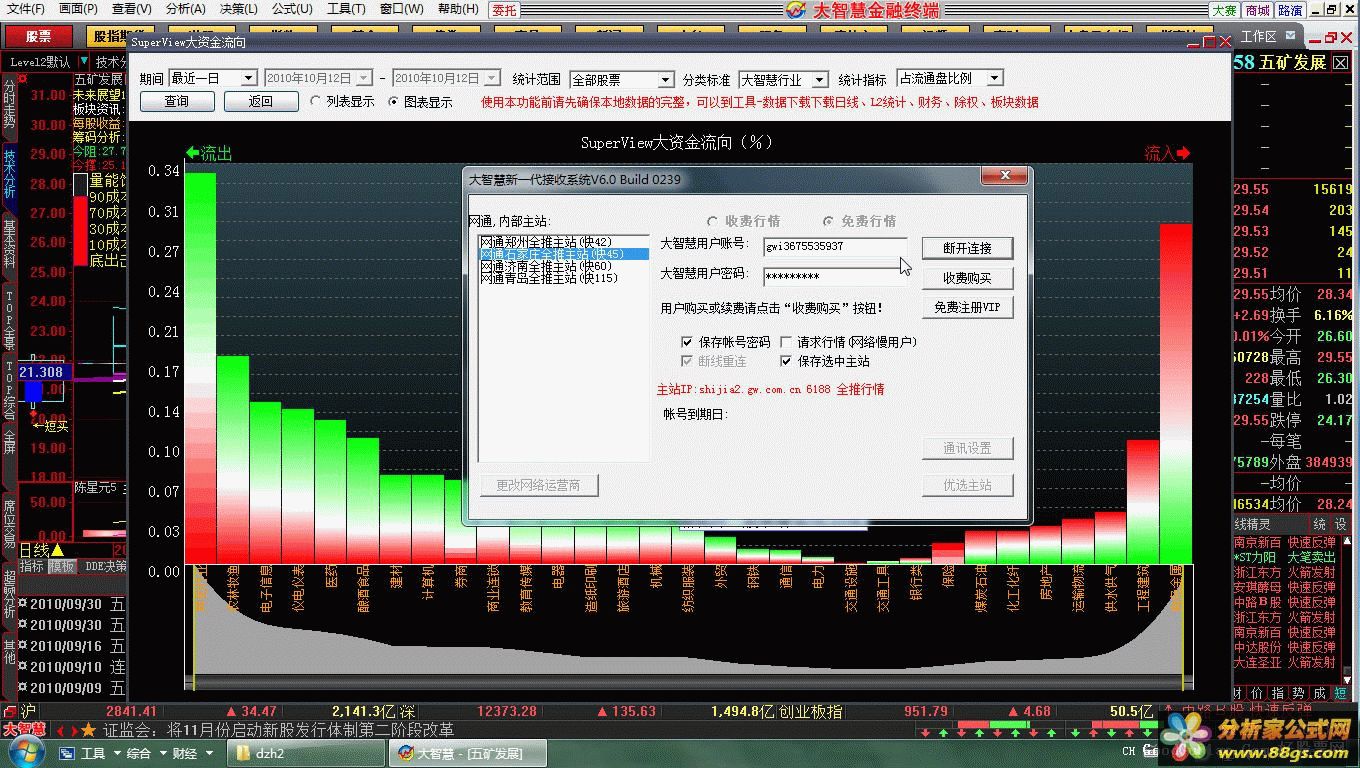
Task: Select the 列表显示 radio button
Action: coord(316,101)
